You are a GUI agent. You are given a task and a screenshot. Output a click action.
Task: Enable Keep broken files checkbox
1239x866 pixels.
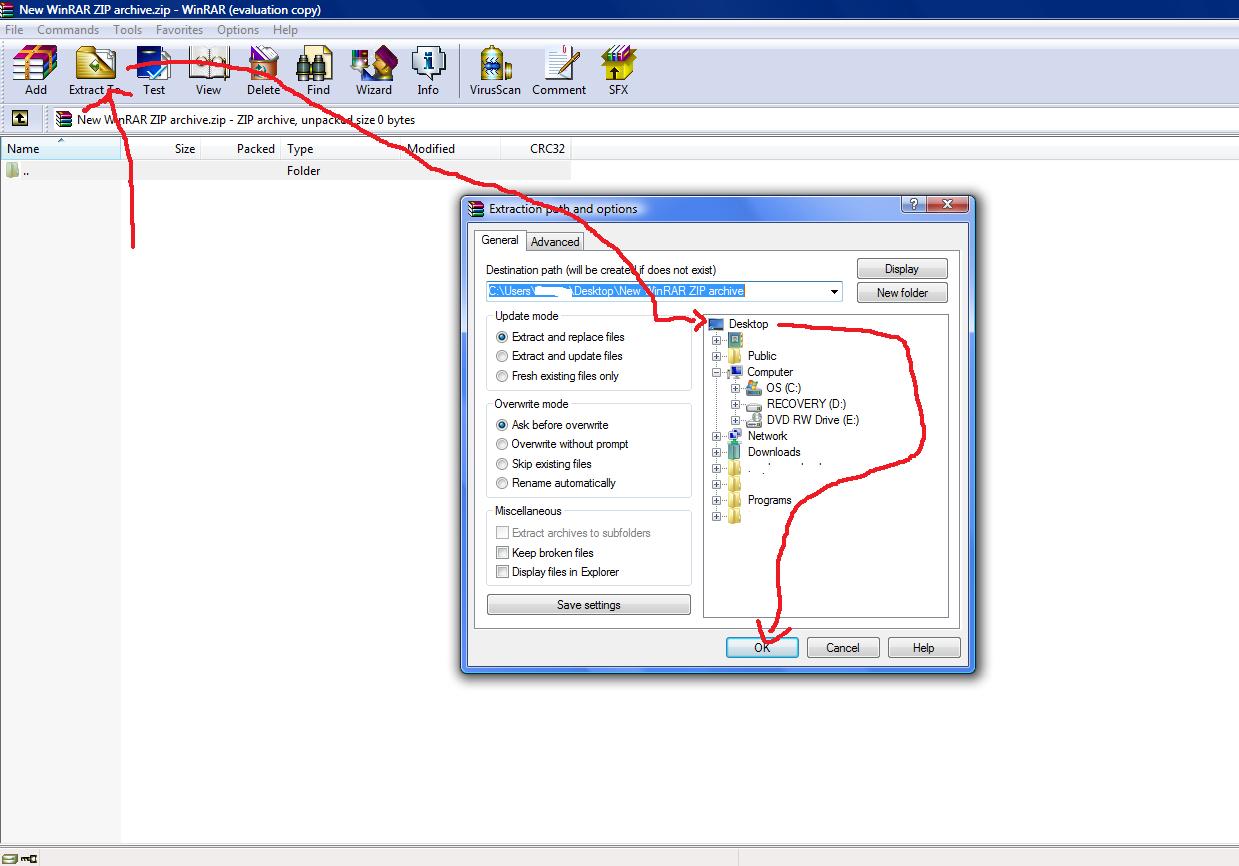pos(503,553)
